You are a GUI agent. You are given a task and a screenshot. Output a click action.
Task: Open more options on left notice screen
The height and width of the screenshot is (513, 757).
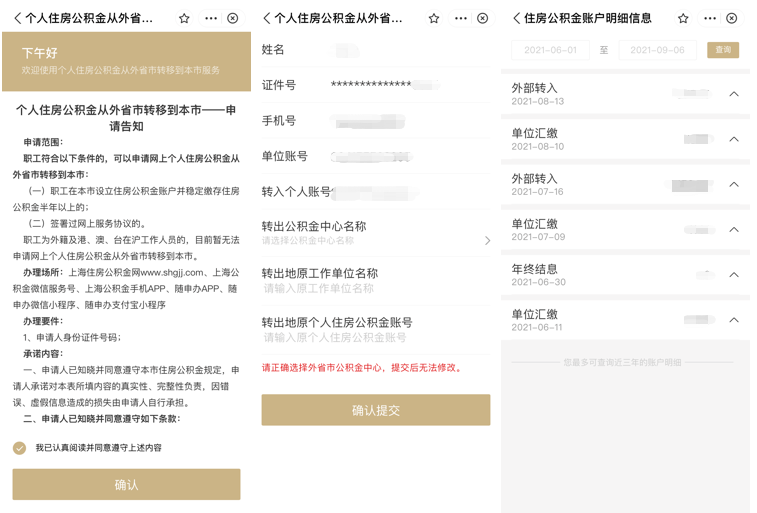point(211,18)
